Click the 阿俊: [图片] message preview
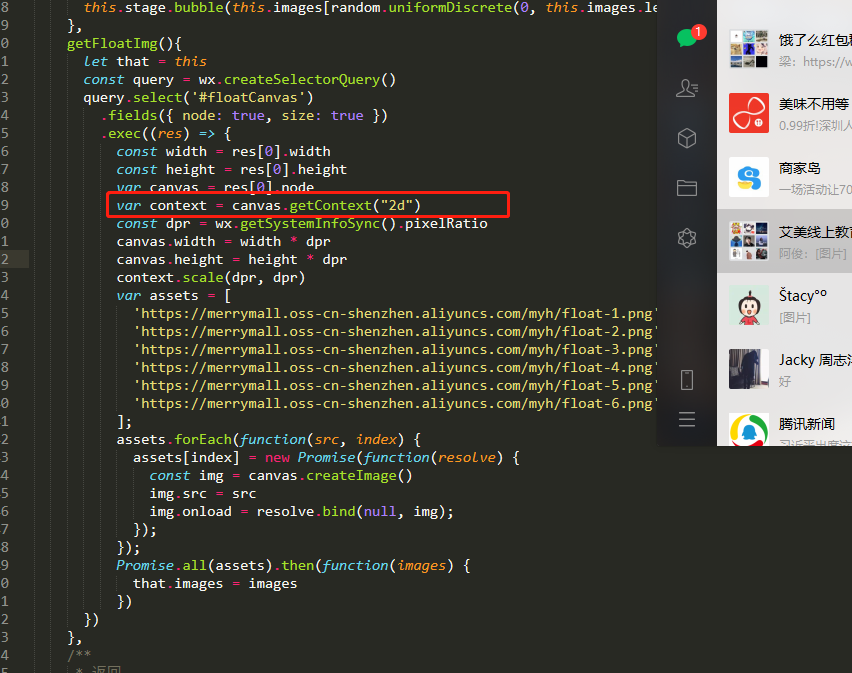This screenshot has height=673, width=852. click(x=813, y=254)
